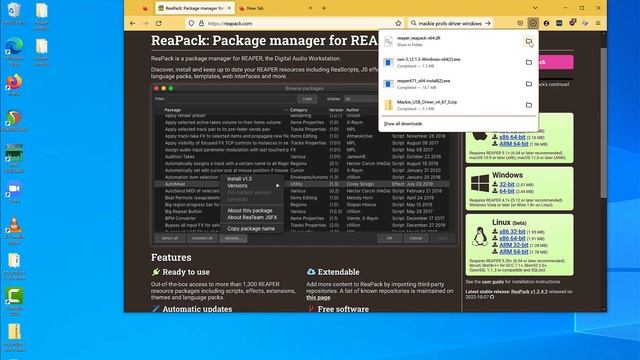
Task: Open the reaper671_x64-install exe download entry
Action: (x=451, y=84)
